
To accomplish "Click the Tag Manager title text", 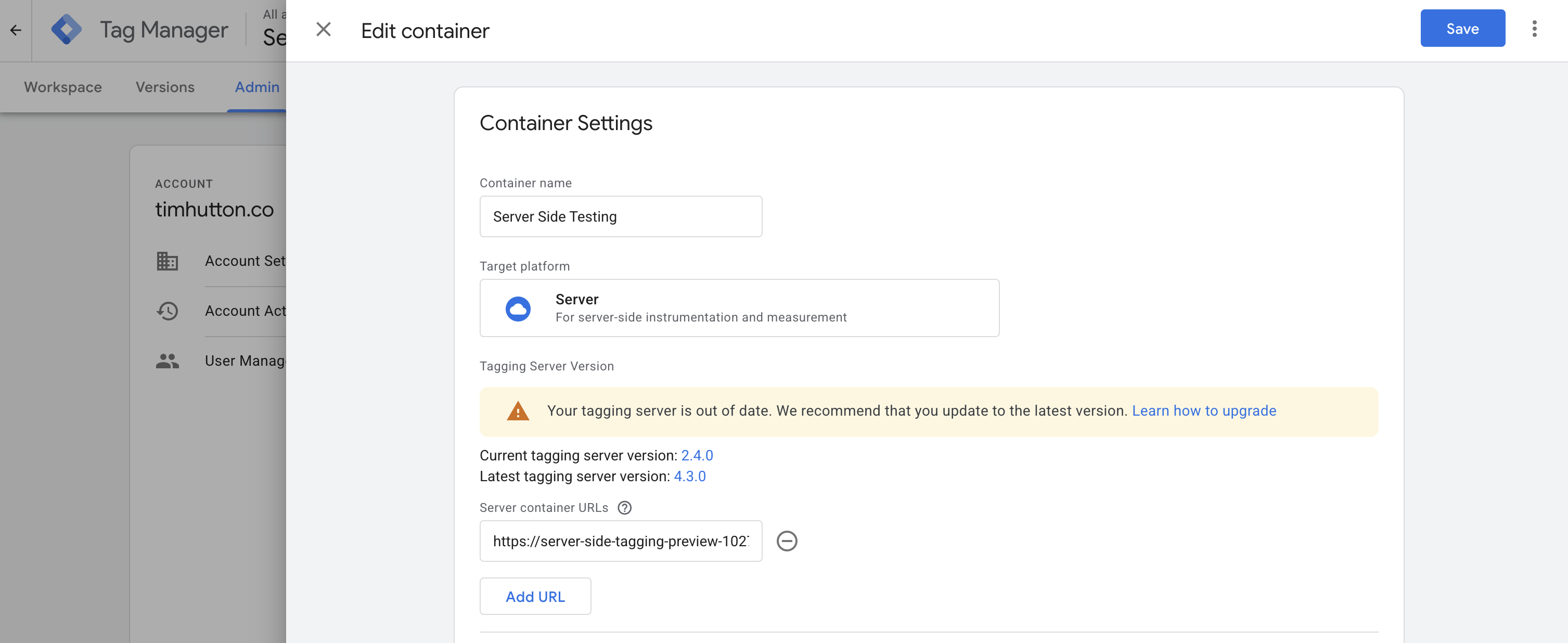I will click(x=164, y=30).
